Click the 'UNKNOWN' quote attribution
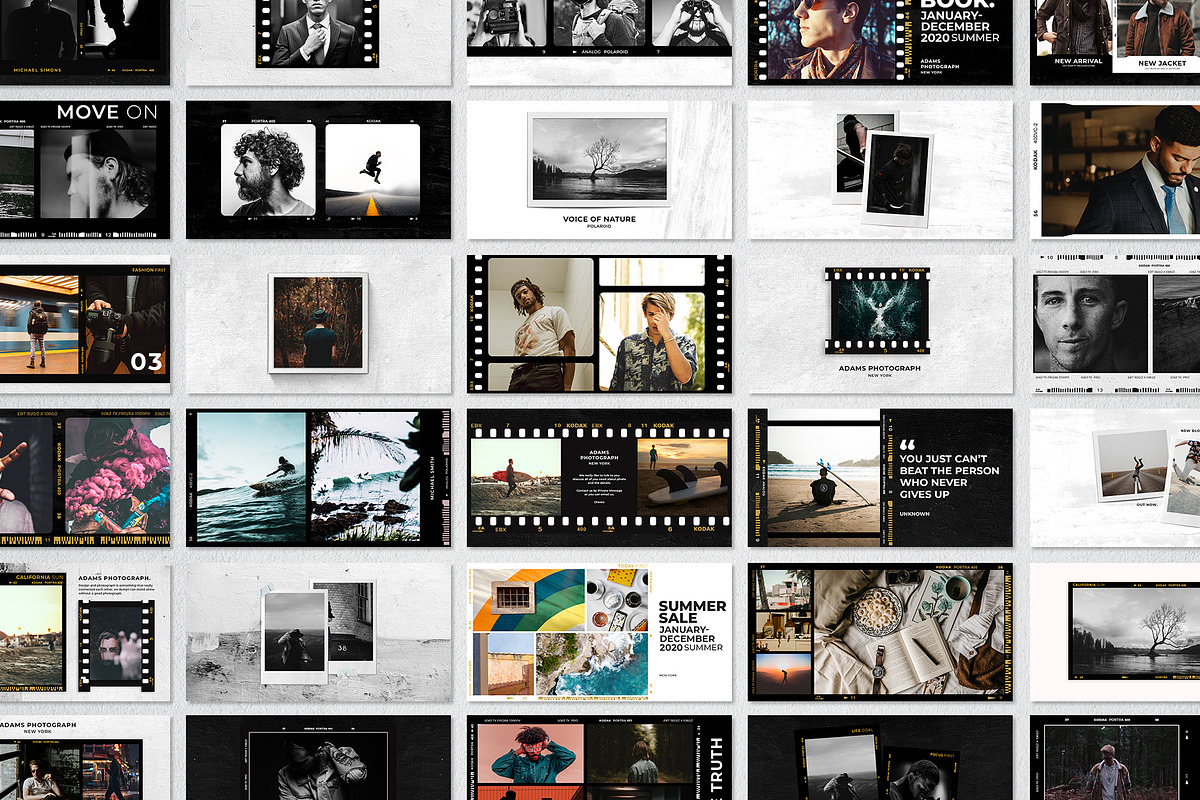1200x800 pixels. 914,514
